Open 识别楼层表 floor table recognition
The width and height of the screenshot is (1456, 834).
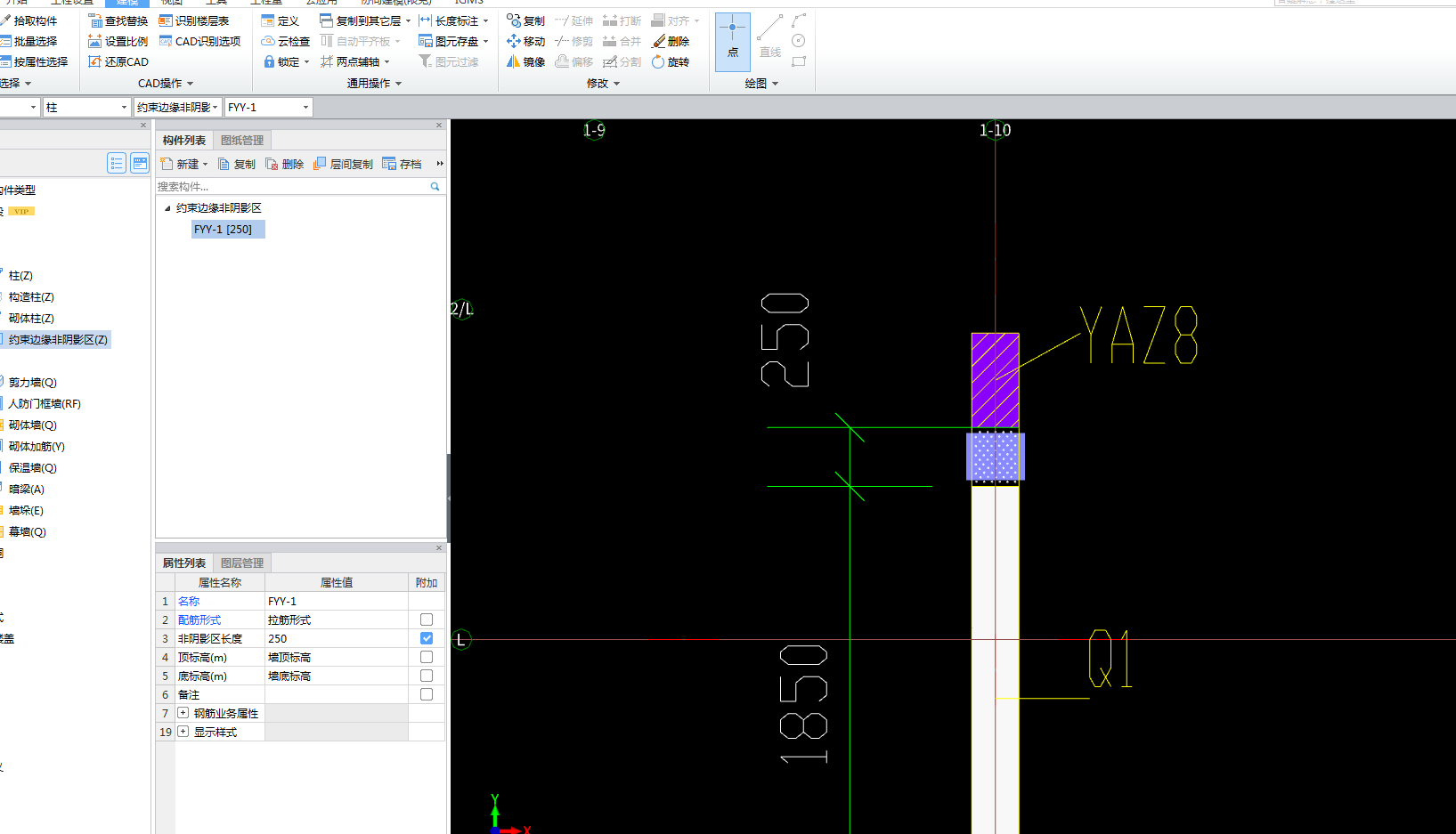(193, 20)
